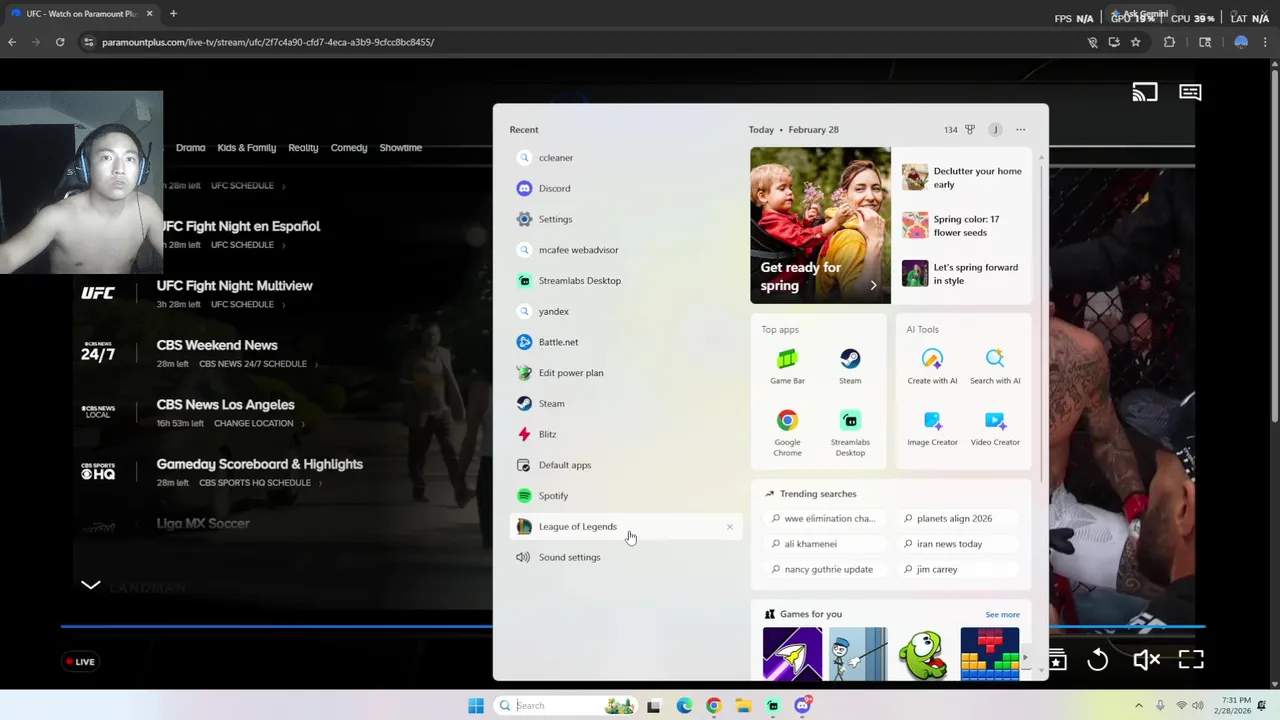Image resolution: width=1280 pixels, height=720 pixels.
Task: Open Default apps from the Recent list
Action: [625, 465]
